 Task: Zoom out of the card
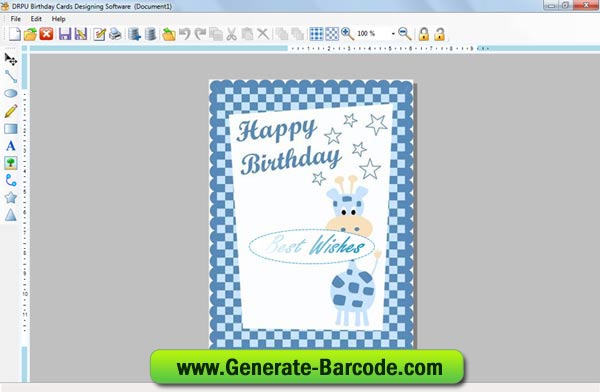coord(404,34)
